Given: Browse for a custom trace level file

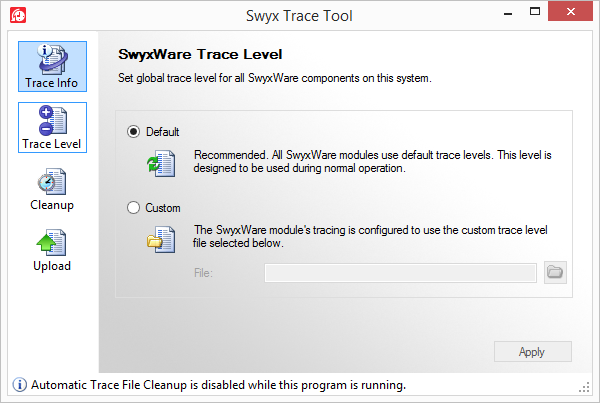Looking at the screenshot, I should [555, 272].
